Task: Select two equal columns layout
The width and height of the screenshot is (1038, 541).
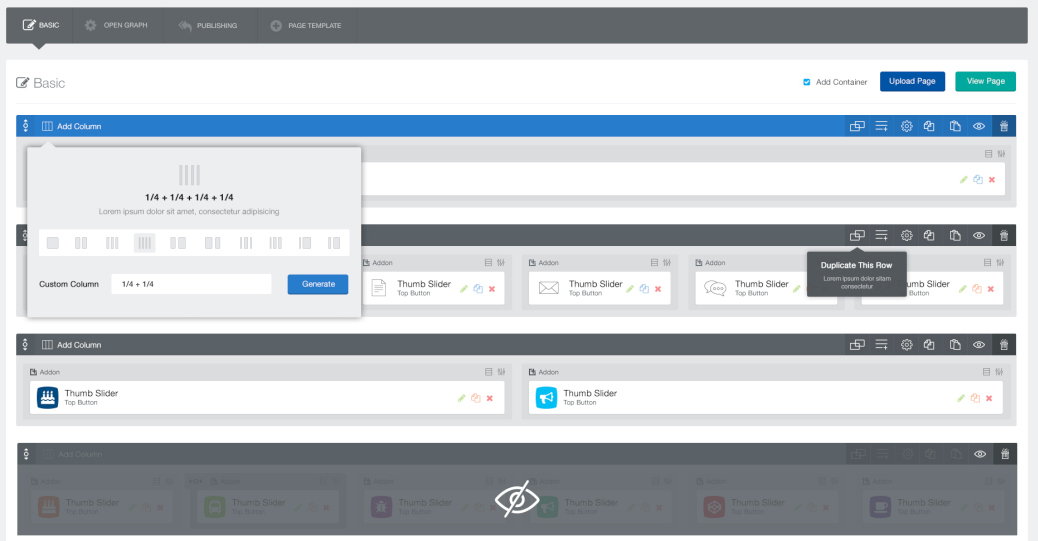Action: 81,243
